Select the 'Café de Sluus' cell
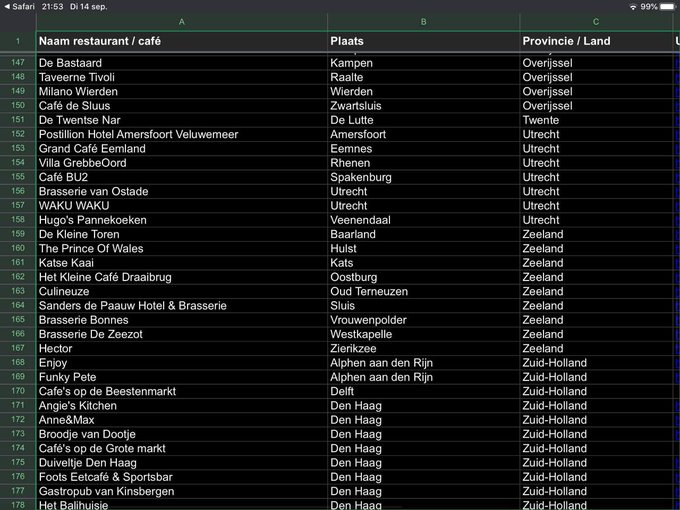Image resolution: width=680 pixels, height=510 pixels. tap(182, 106)
